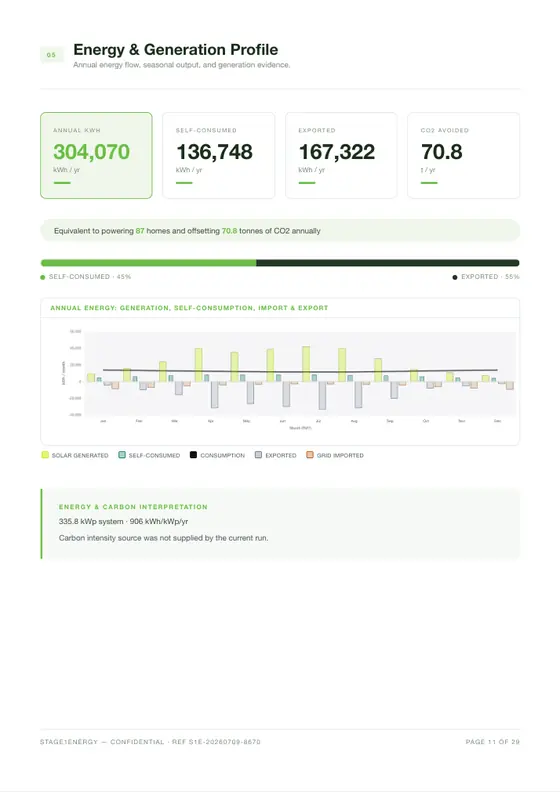
Task: Click the section number 05 badge
Action: coord(52,55)
